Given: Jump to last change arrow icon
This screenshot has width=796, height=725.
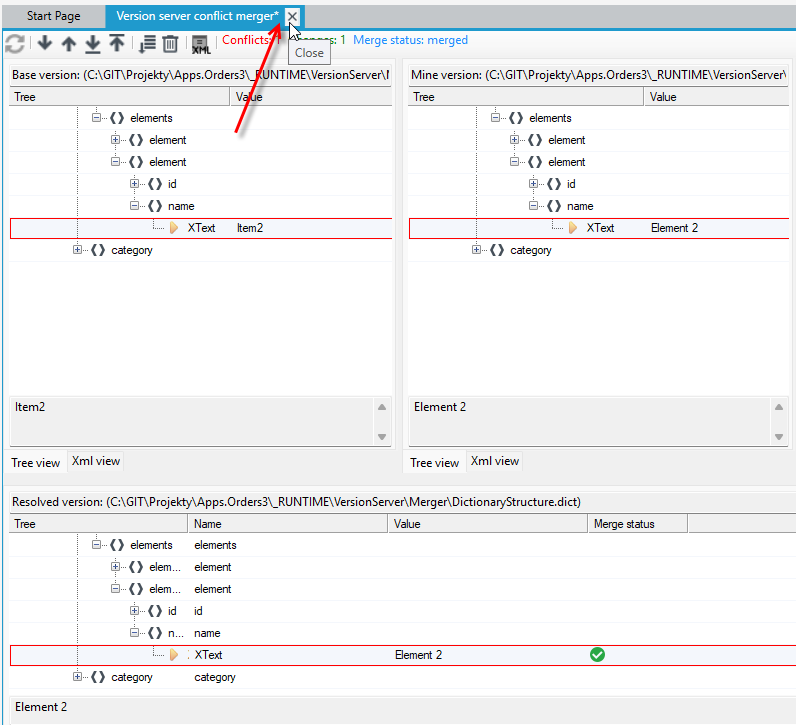Looking at the screenshot, I should click(x=92, y=44).
